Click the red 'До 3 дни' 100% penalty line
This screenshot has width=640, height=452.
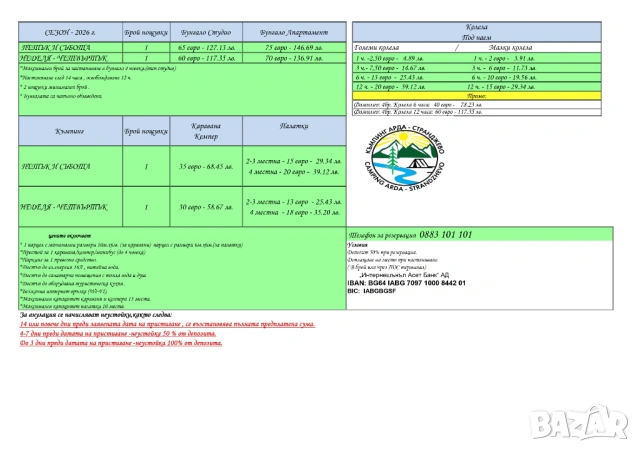(121, 343)
